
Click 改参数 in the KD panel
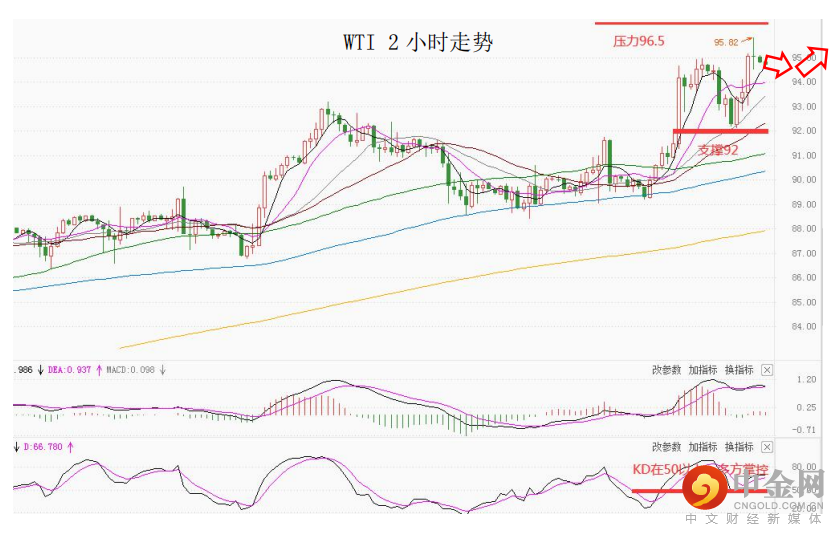[666, 447]
